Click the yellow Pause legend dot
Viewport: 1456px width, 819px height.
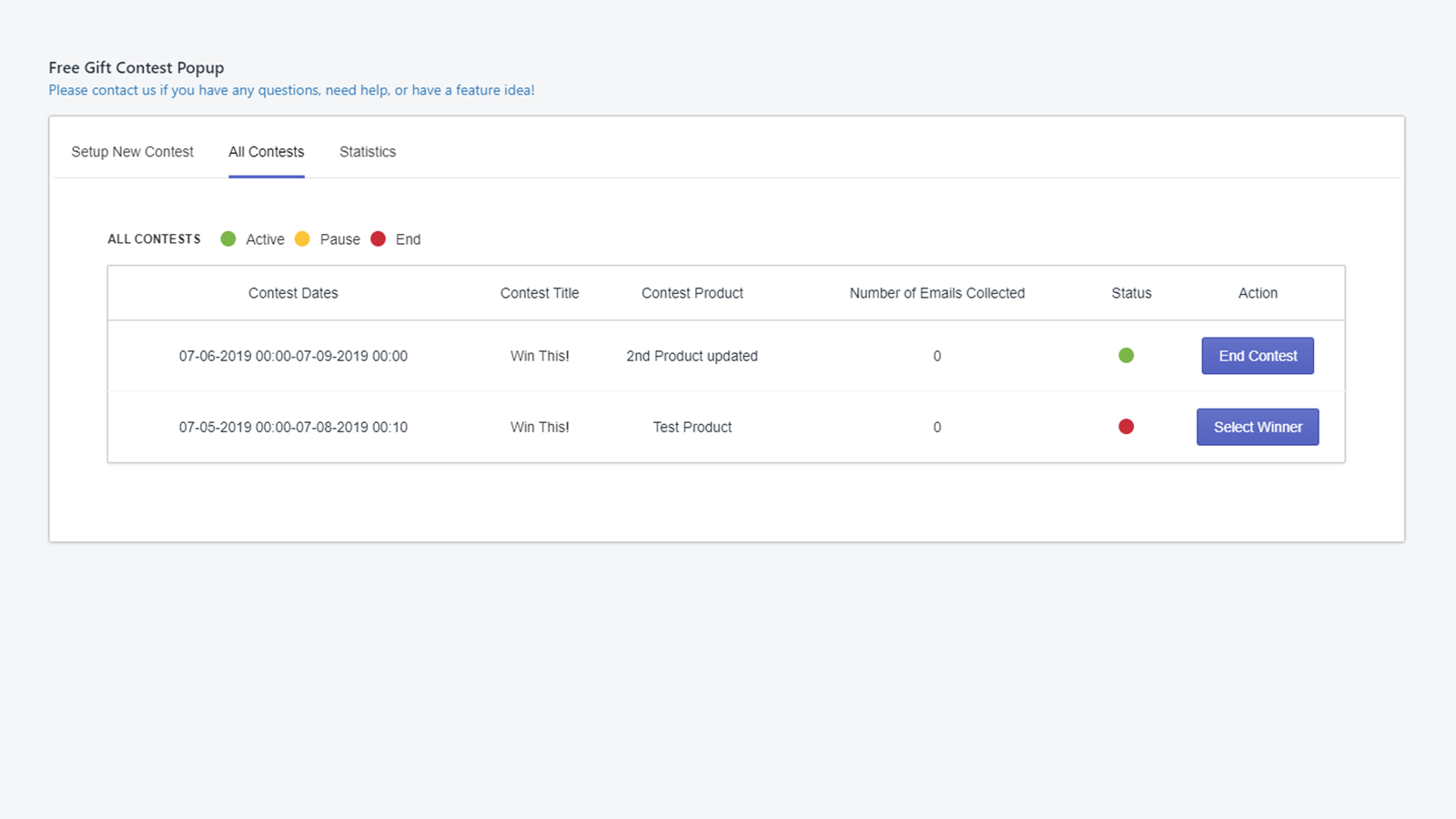pos(302,238)
